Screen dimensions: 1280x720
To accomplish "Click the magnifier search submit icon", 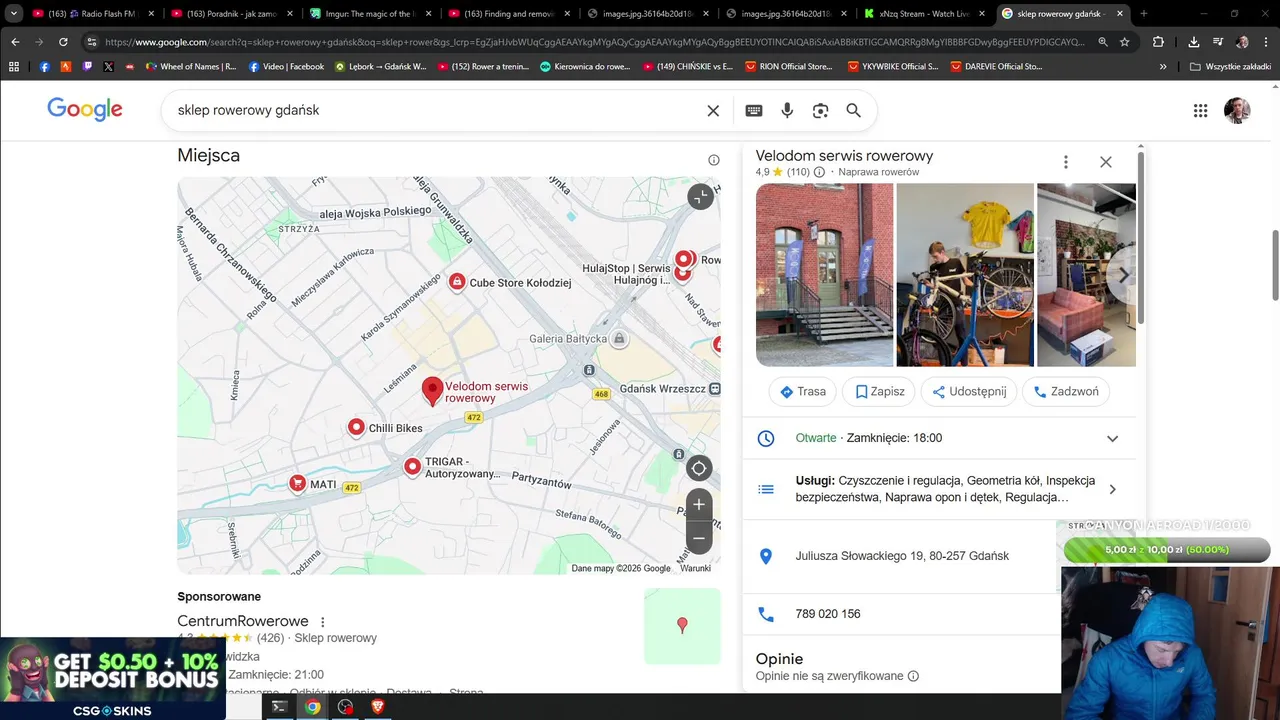I will pos(853,111).
